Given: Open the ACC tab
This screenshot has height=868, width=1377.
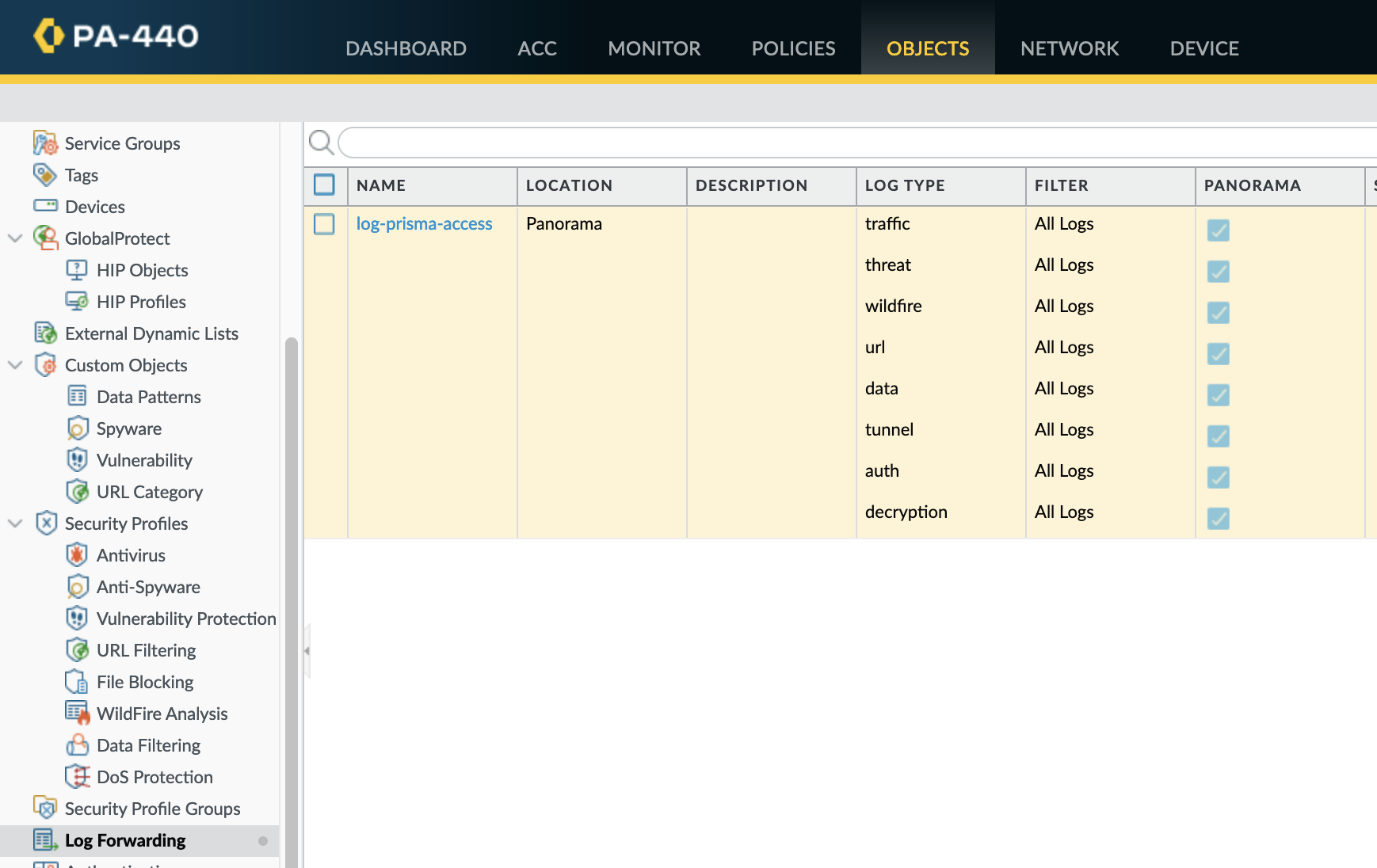Looking at the screenshot, I should pyautogui.click(x=537, y=48).
